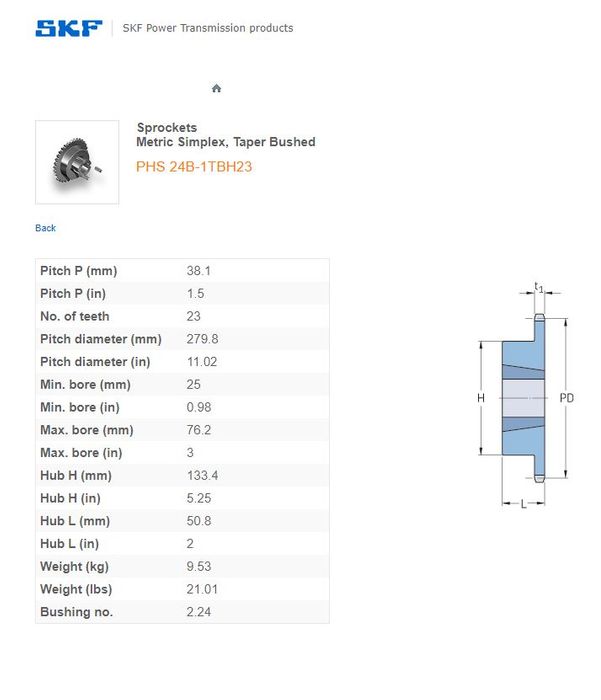
Task: Click the Bushing no. row label
Action: (x=76, y=612)
